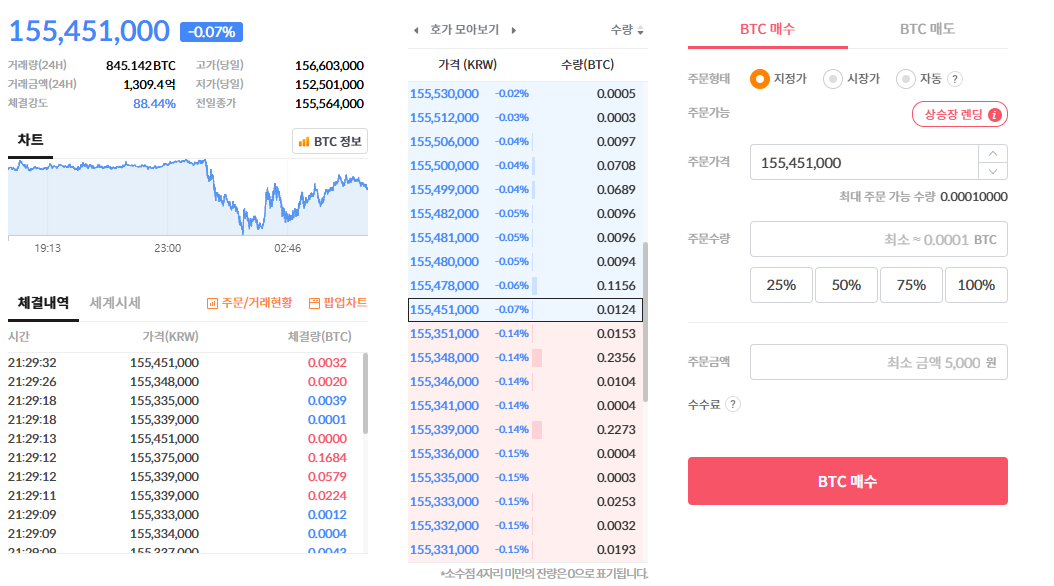The image size is (1054, 586).
Task: Click the 고가(당일) value 156,603,000
Action: (x=329, y=66)
